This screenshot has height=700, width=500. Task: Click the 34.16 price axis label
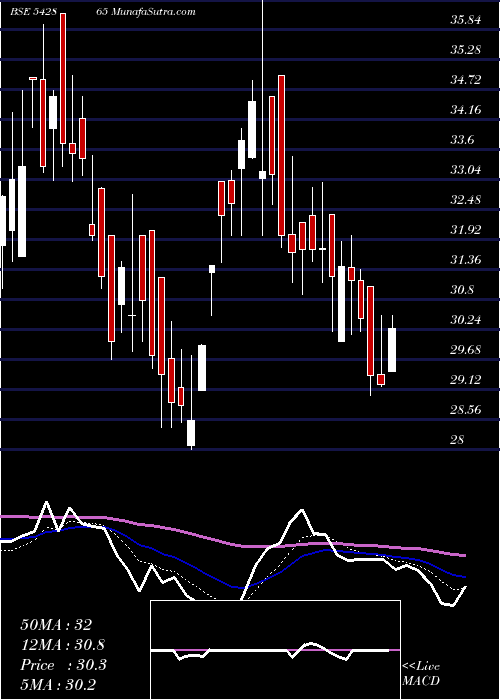(x=466, y=110)
